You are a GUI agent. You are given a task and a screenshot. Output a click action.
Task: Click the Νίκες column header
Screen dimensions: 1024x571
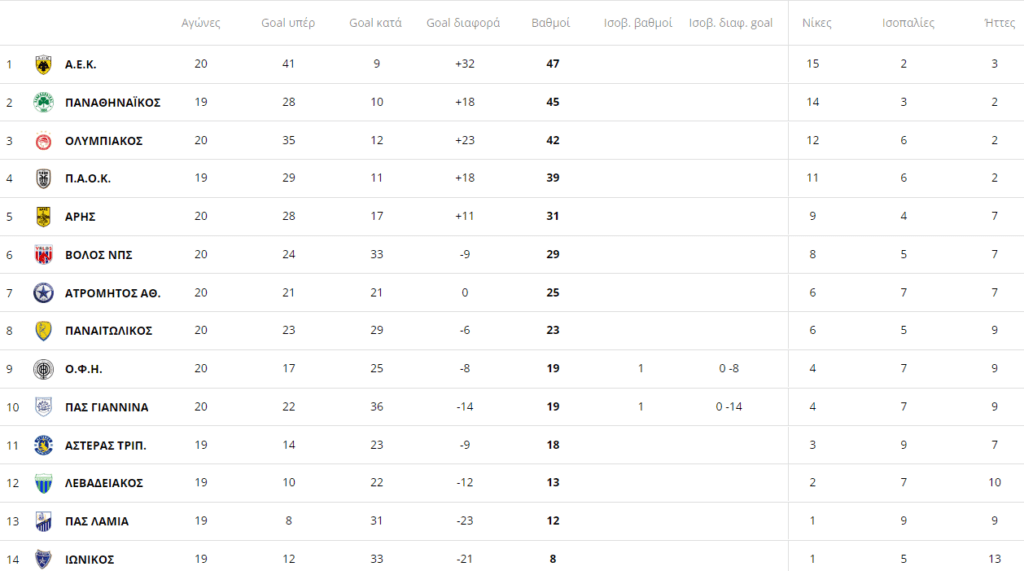(x=816, y=23)
